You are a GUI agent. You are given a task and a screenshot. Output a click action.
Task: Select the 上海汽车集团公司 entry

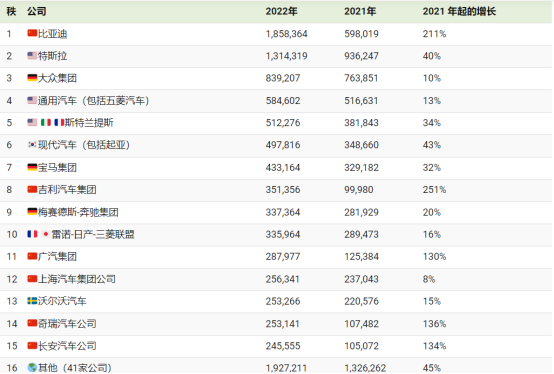77,279
